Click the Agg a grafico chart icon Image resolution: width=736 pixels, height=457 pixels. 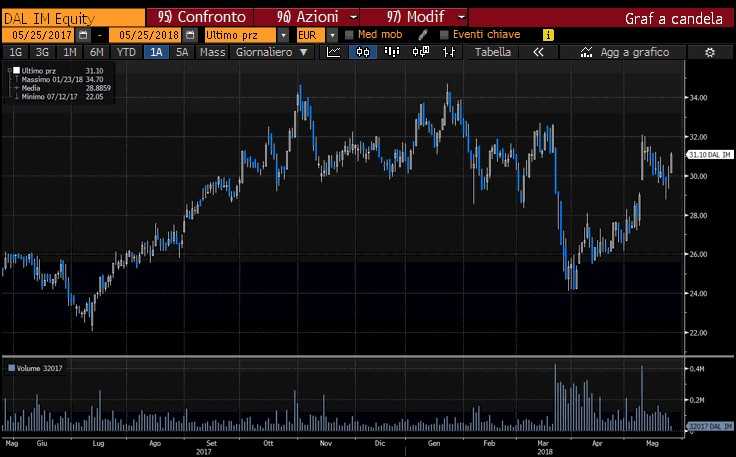point(586,52)
